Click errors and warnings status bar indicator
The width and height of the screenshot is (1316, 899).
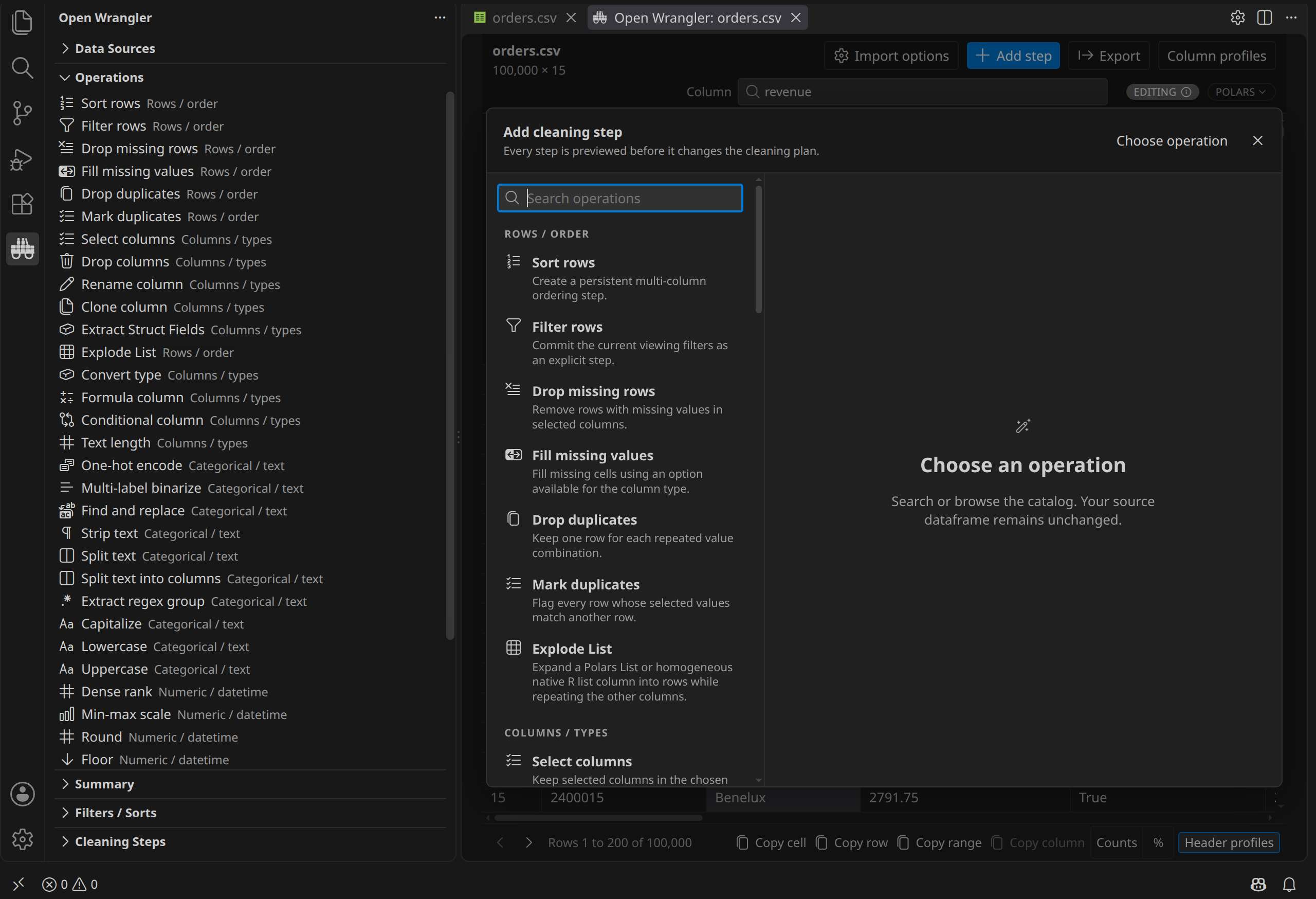click(x=69, y=884)
